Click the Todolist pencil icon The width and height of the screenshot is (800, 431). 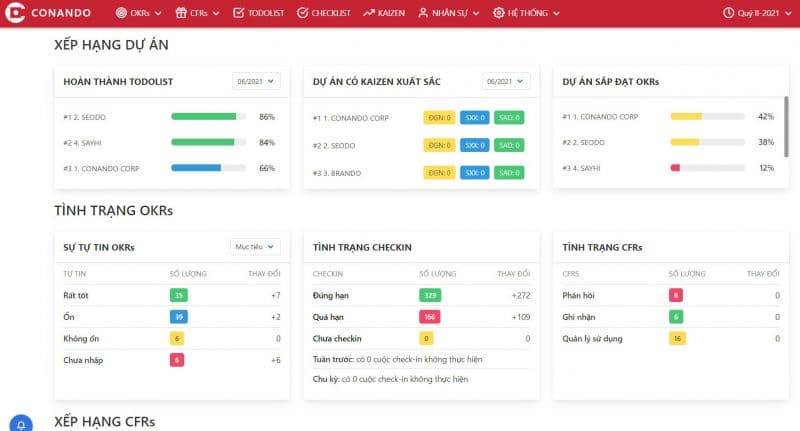239,13
